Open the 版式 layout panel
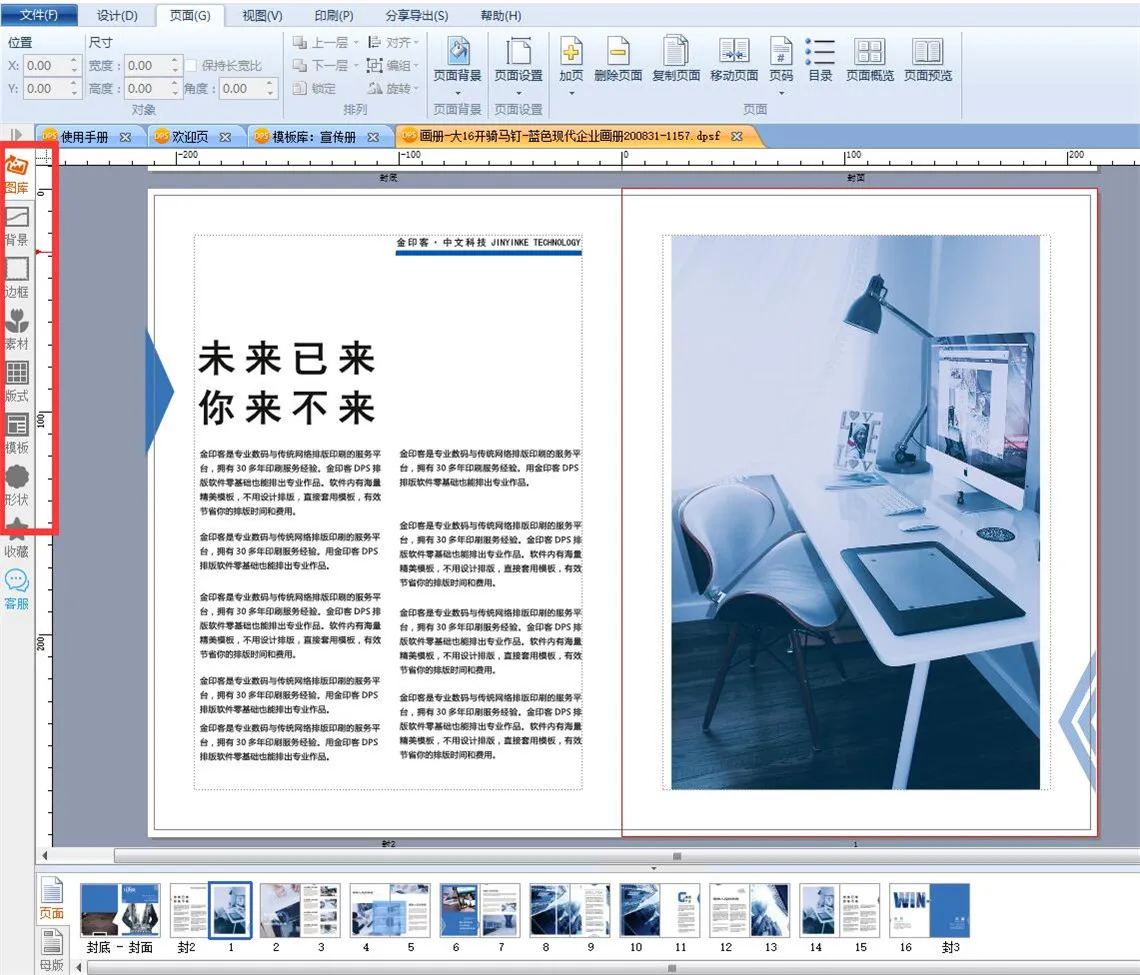This screenshot has width=1140, height=975. click(x=17, y=382)
